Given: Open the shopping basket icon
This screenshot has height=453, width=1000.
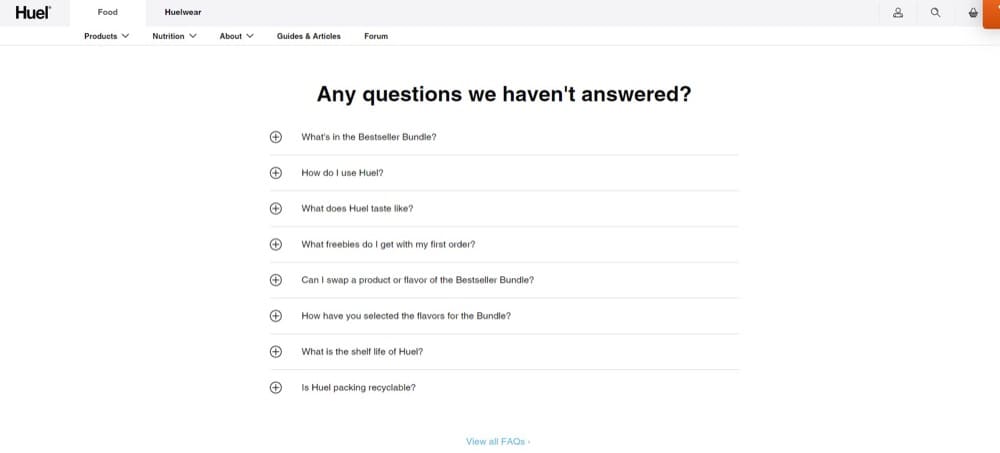Looking at the screenshot, I should click(973, 12).
